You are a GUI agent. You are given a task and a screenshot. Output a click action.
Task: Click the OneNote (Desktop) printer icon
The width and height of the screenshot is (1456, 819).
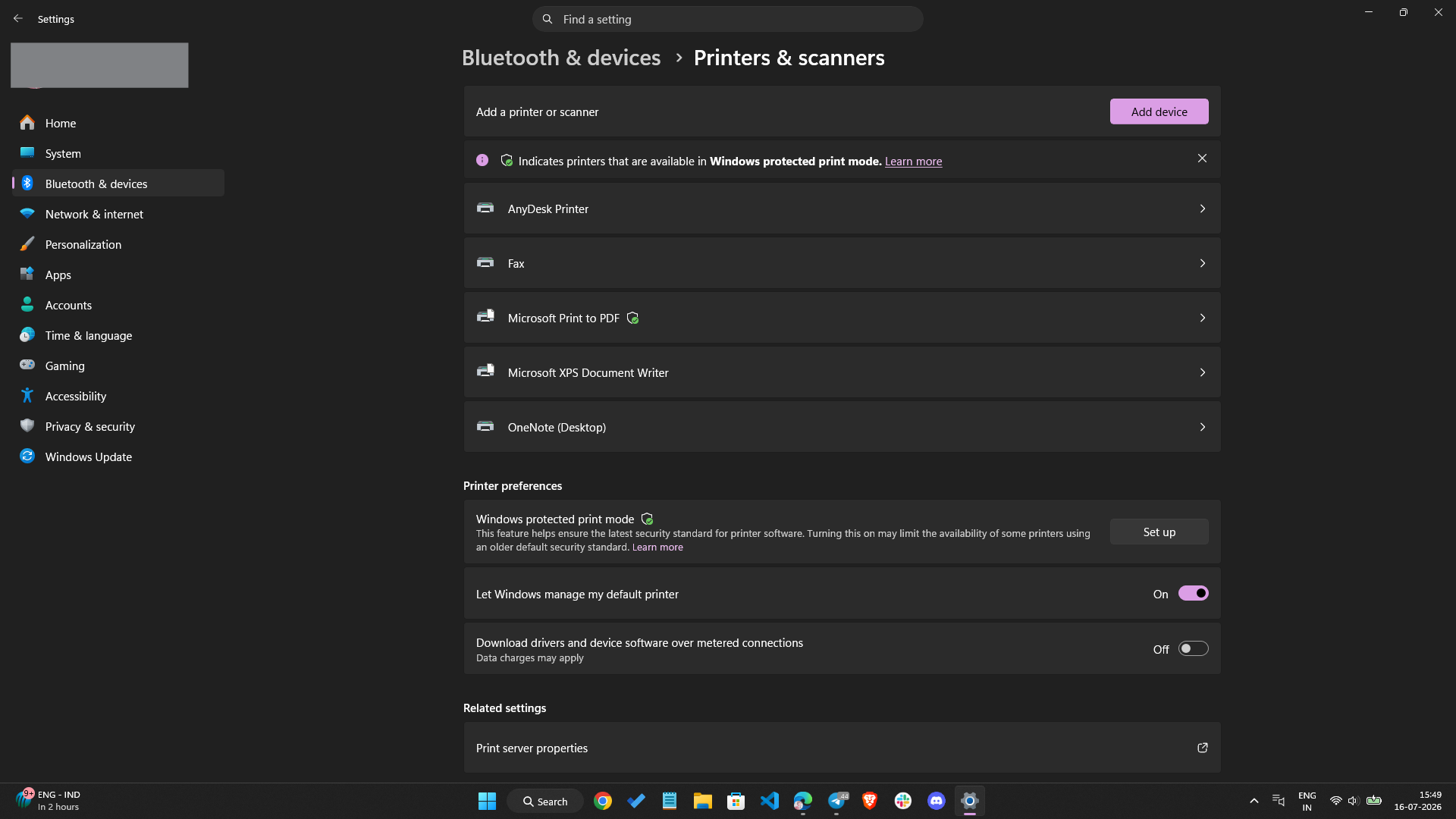point(485,426)
